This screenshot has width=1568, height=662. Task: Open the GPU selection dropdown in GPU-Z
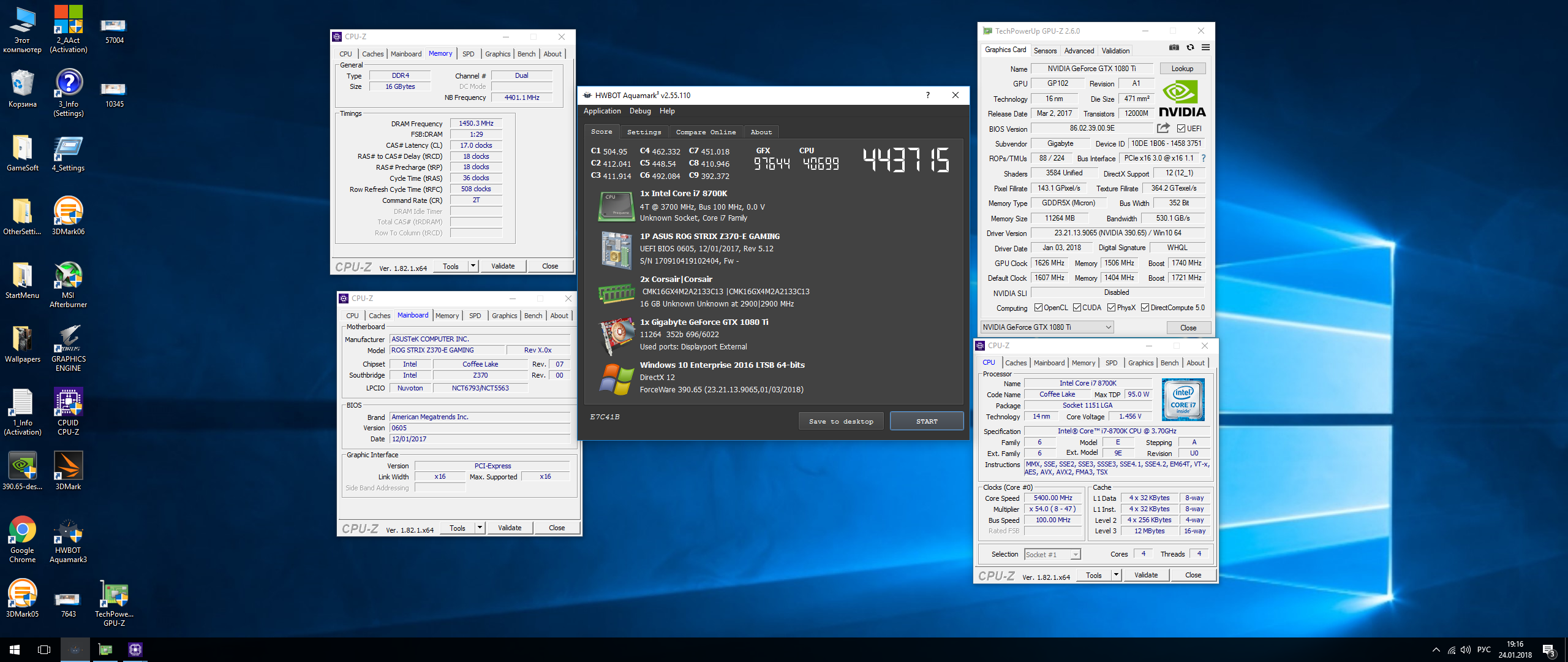[1047, 327]
